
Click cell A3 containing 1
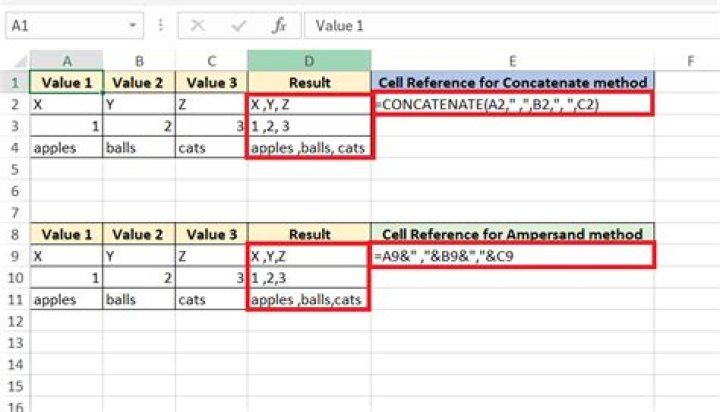point(67,126)
